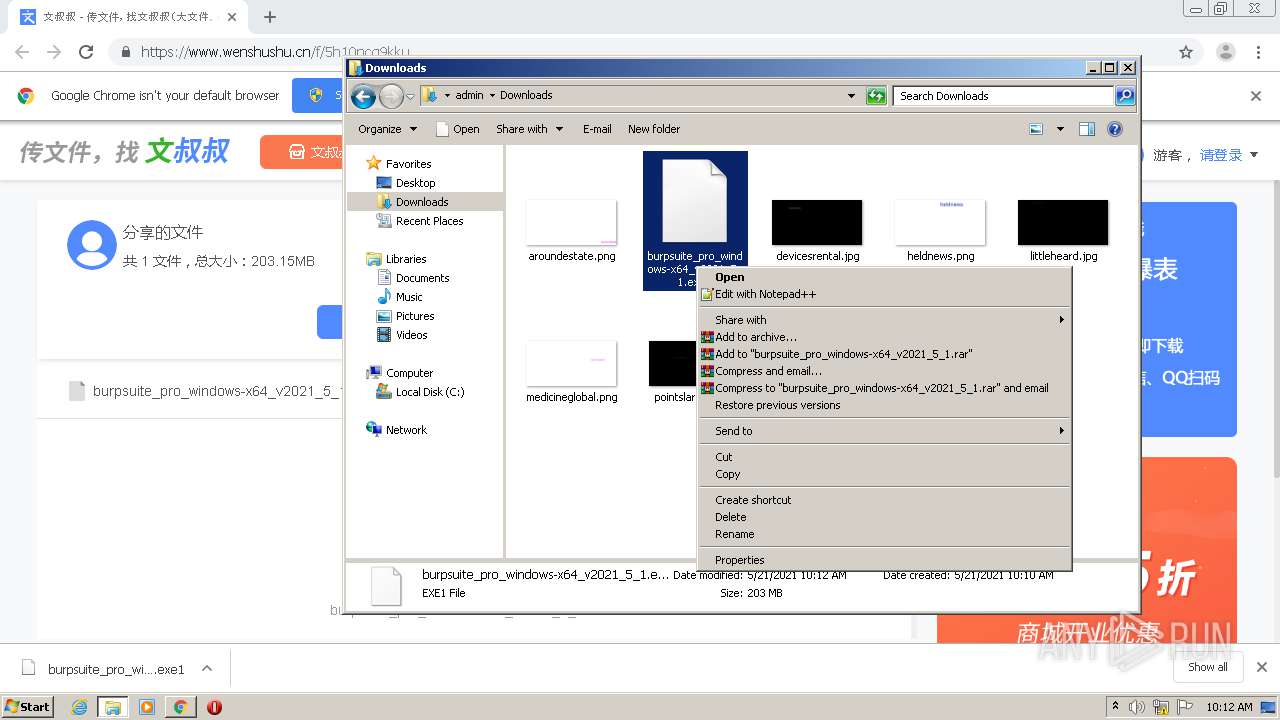Choose Rename from context menu
This screenshot has width=1280, height=720.
point(884,534)
